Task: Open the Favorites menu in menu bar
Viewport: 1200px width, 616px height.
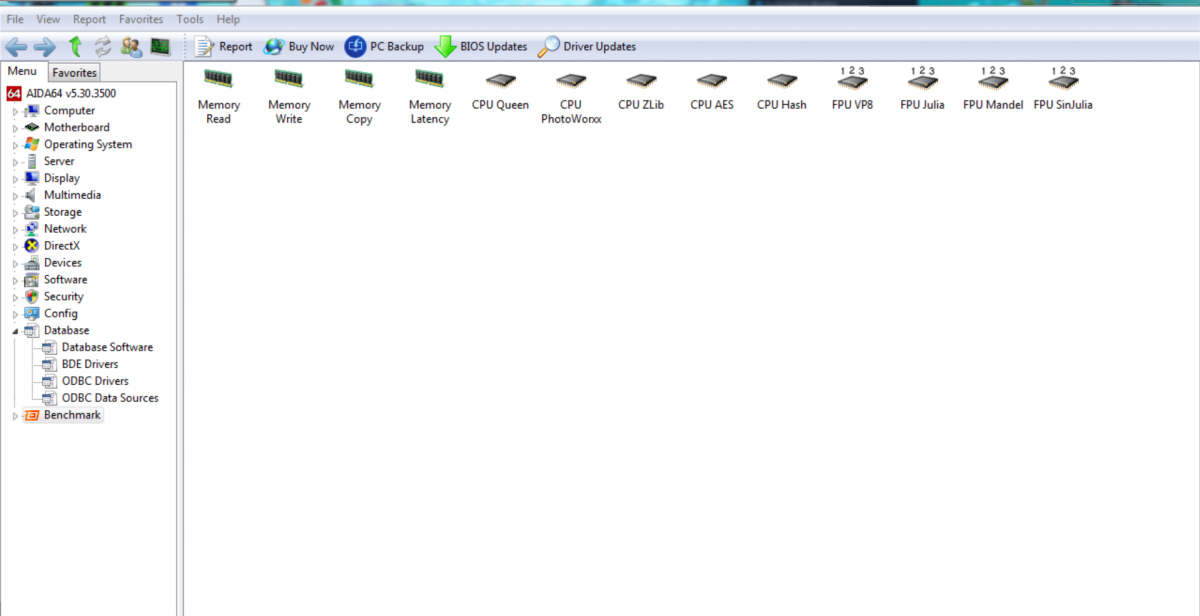Action: (141, 19)
